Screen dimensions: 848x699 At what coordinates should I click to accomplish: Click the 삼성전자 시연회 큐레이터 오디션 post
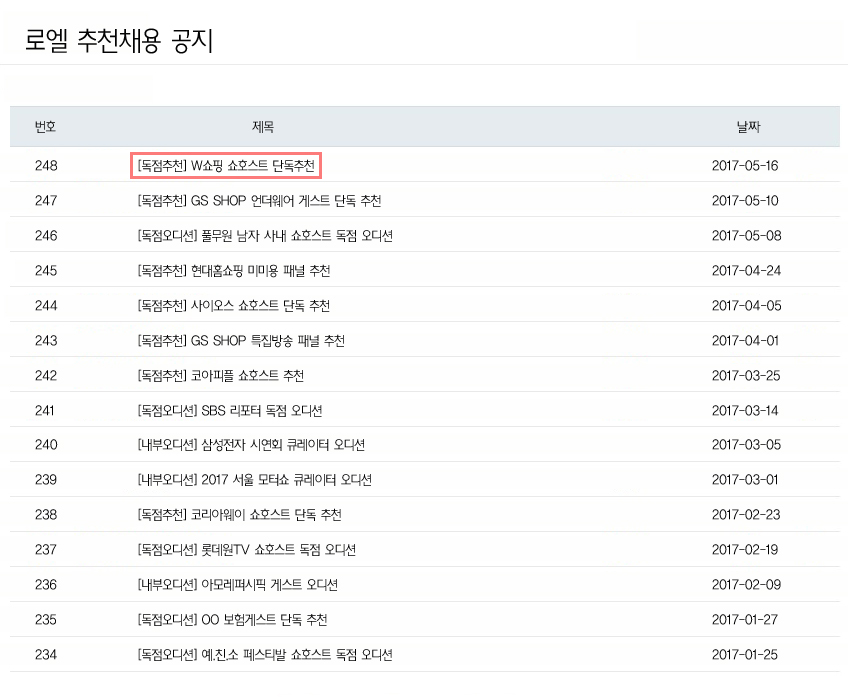tap(251, 445)
